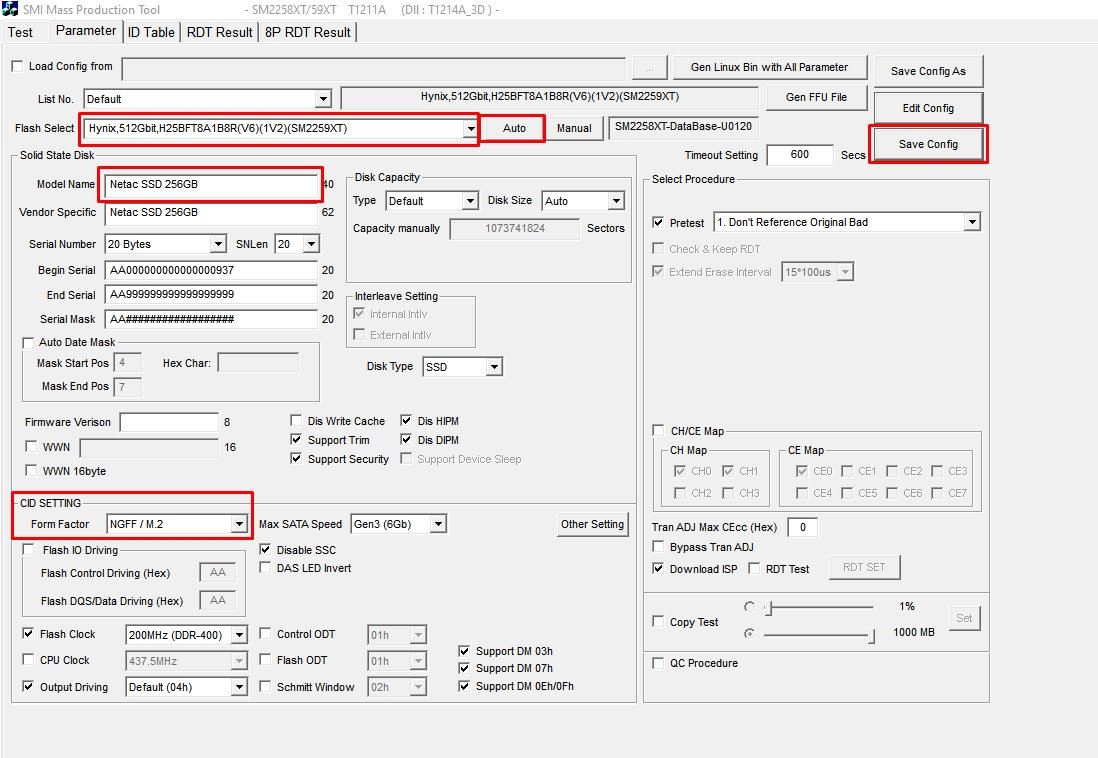This screenshot has height=758, width=1098.
Task: Click the Auto flash select button
Action: [514, 128]
